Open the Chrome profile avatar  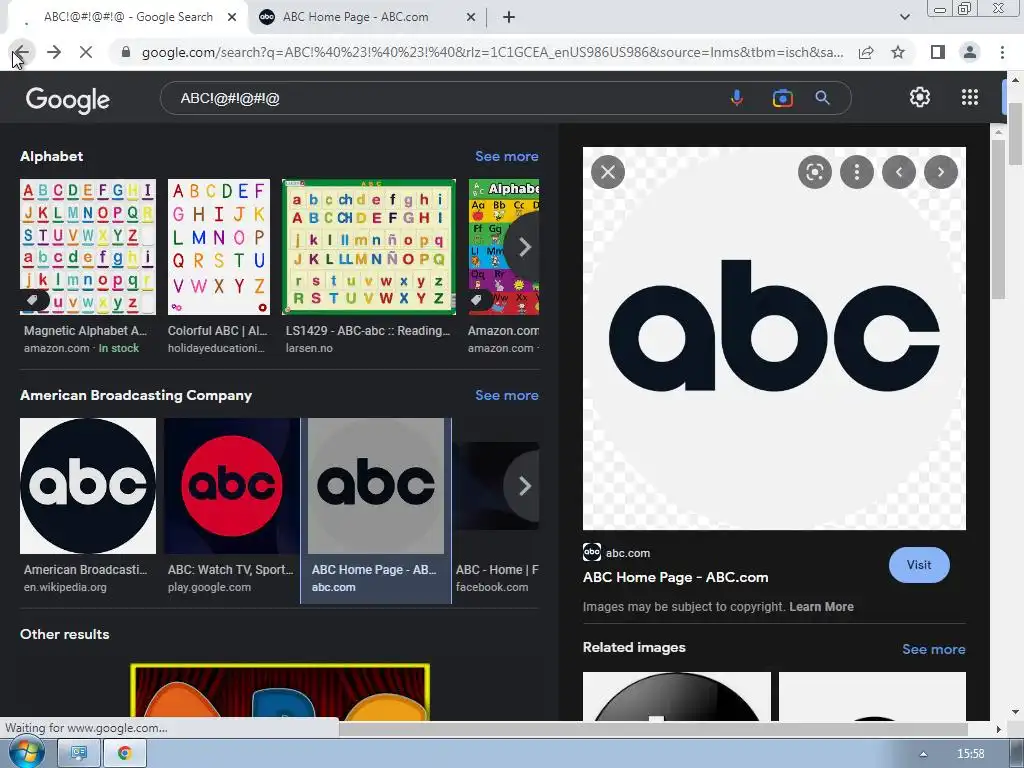point(970,52)
